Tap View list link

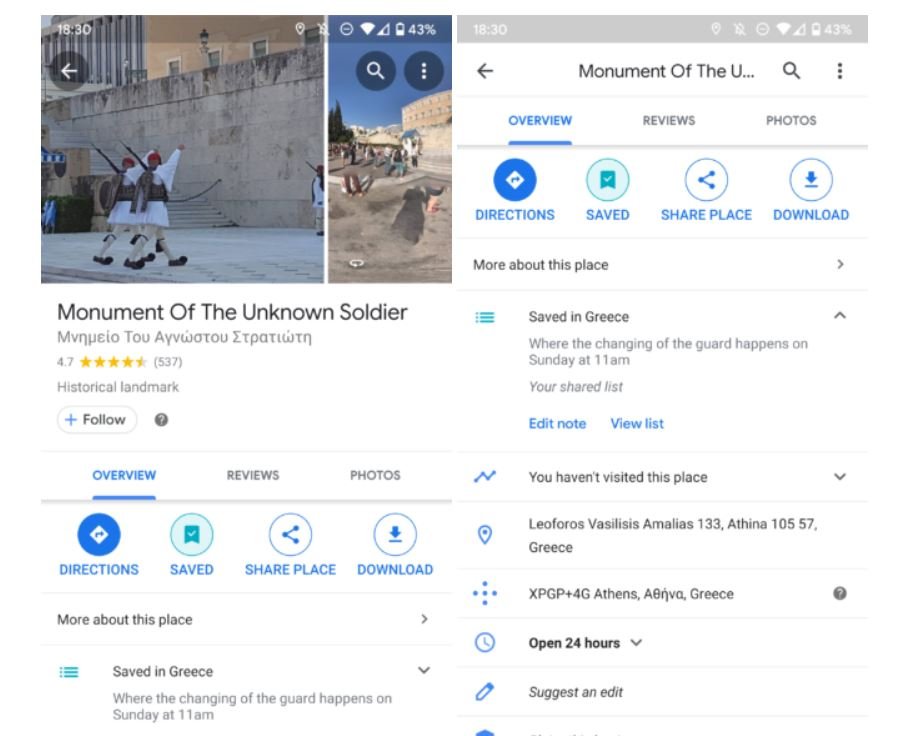click(637, 423)
